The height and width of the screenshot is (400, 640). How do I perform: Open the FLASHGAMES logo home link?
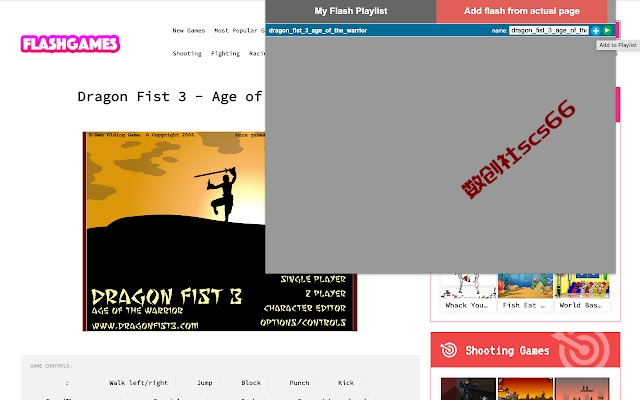tap(70, 44)
